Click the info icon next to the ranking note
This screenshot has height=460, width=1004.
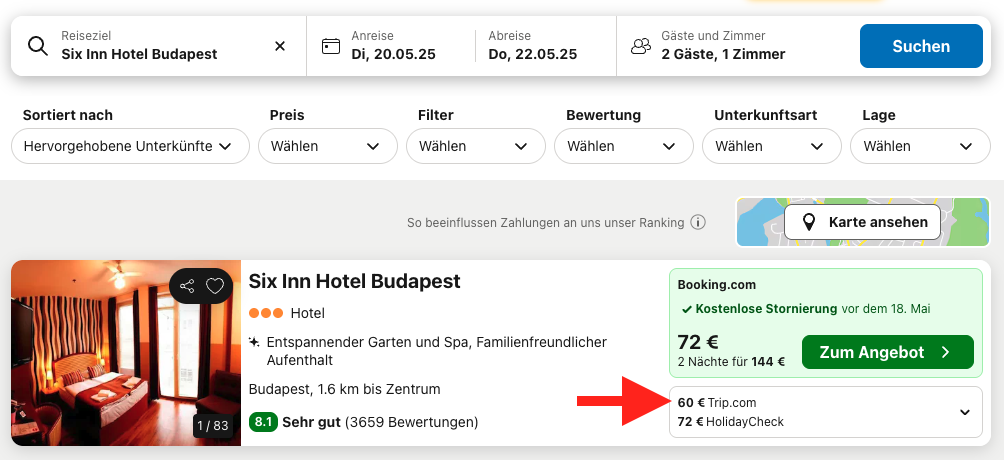699,222
